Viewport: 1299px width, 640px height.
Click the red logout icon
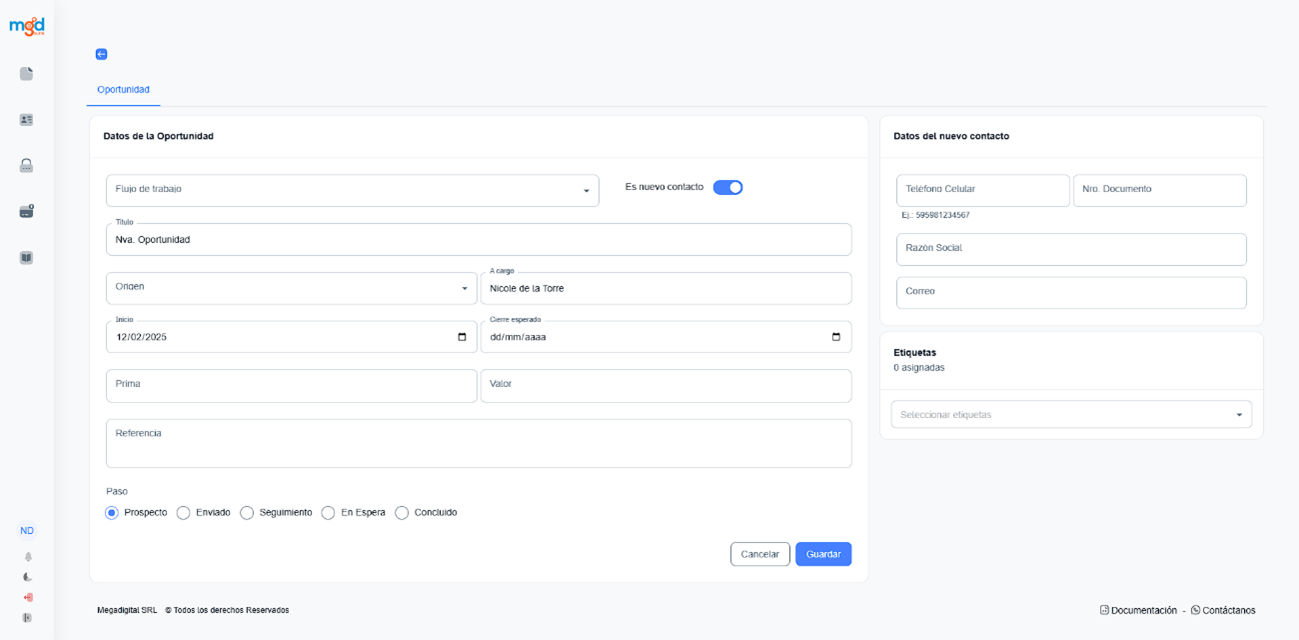coord(28,597)
